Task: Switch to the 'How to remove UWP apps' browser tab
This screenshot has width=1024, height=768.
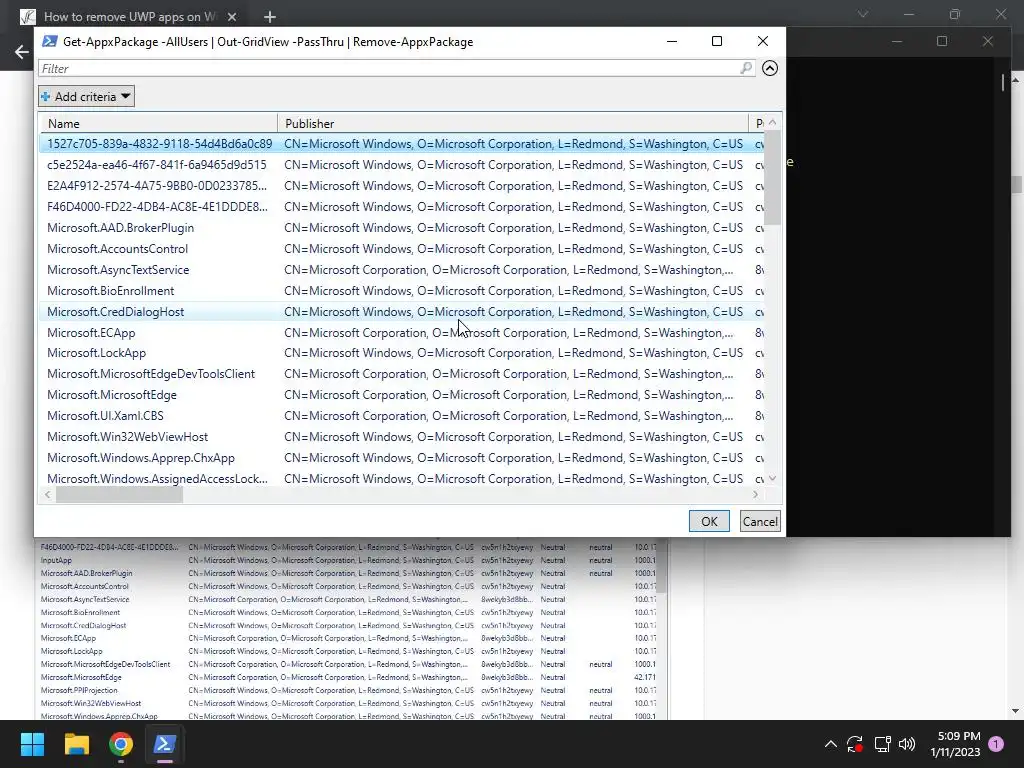Action: (129, 16)
